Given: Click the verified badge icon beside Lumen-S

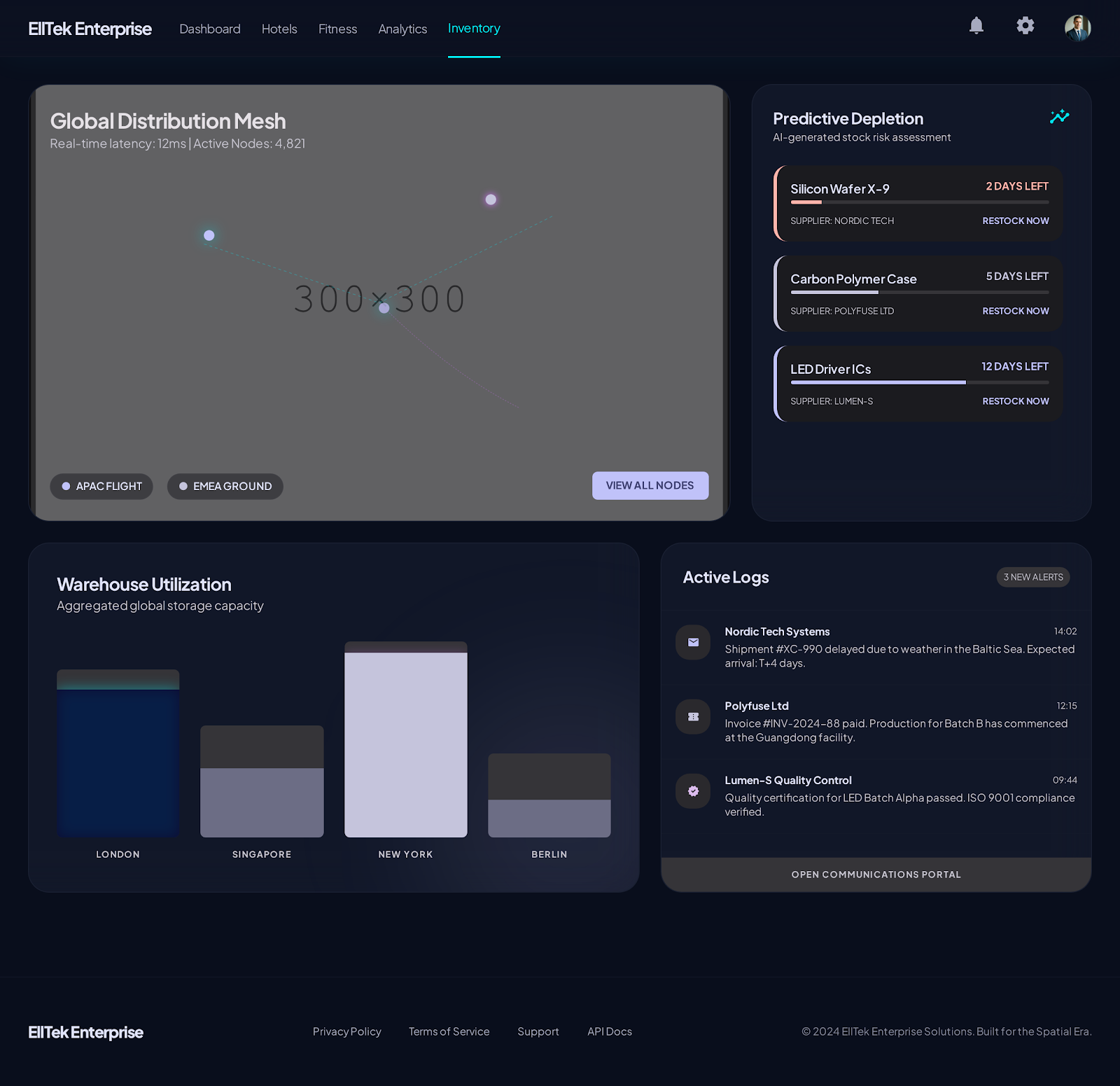Looking at the screenshot, I should [x=693, y=791].
